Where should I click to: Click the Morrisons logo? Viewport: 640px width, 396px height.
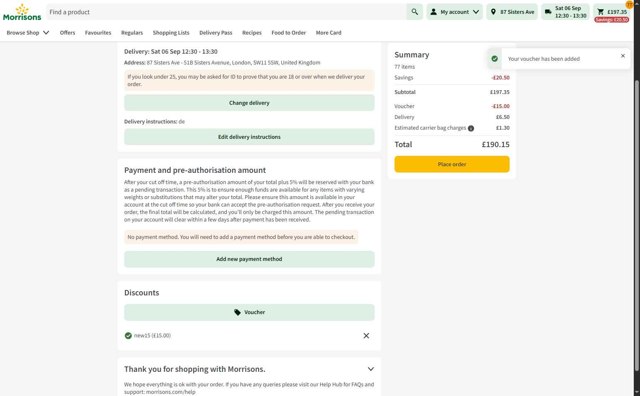(x=22, y=12)
